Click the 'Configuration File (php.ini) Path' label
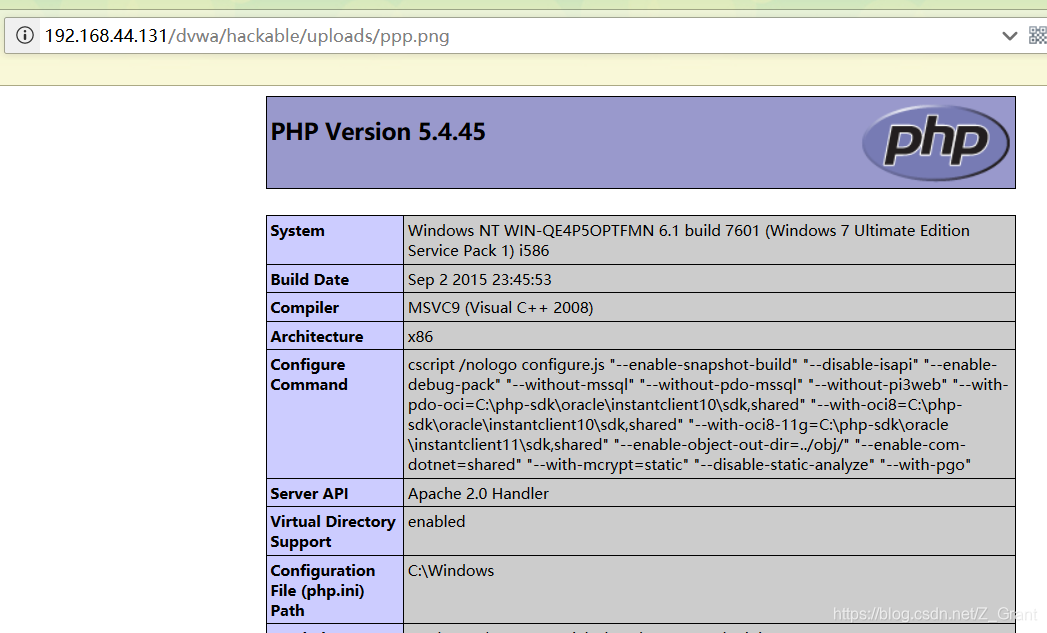The image size is (1047, 633). point(323,590)
